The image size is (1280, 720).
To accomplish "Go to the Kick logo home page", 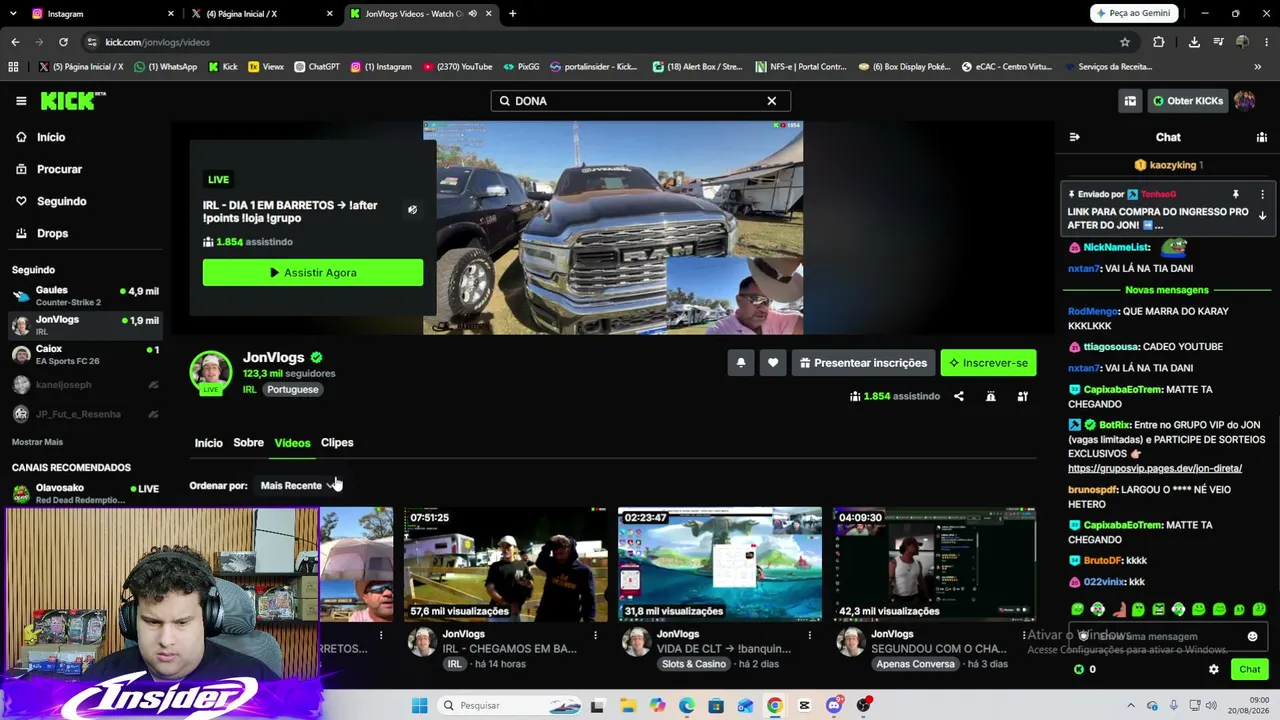I will [72, 100].
